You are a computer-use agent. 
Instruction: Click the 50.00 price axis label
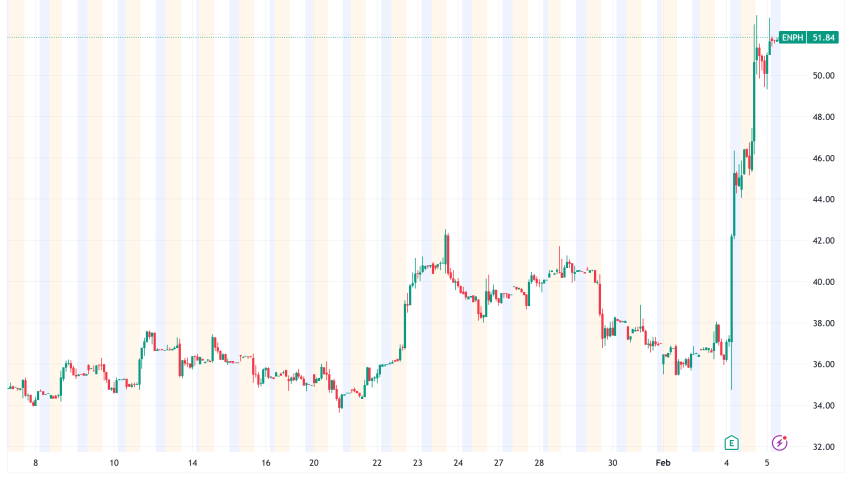[824, 76]
